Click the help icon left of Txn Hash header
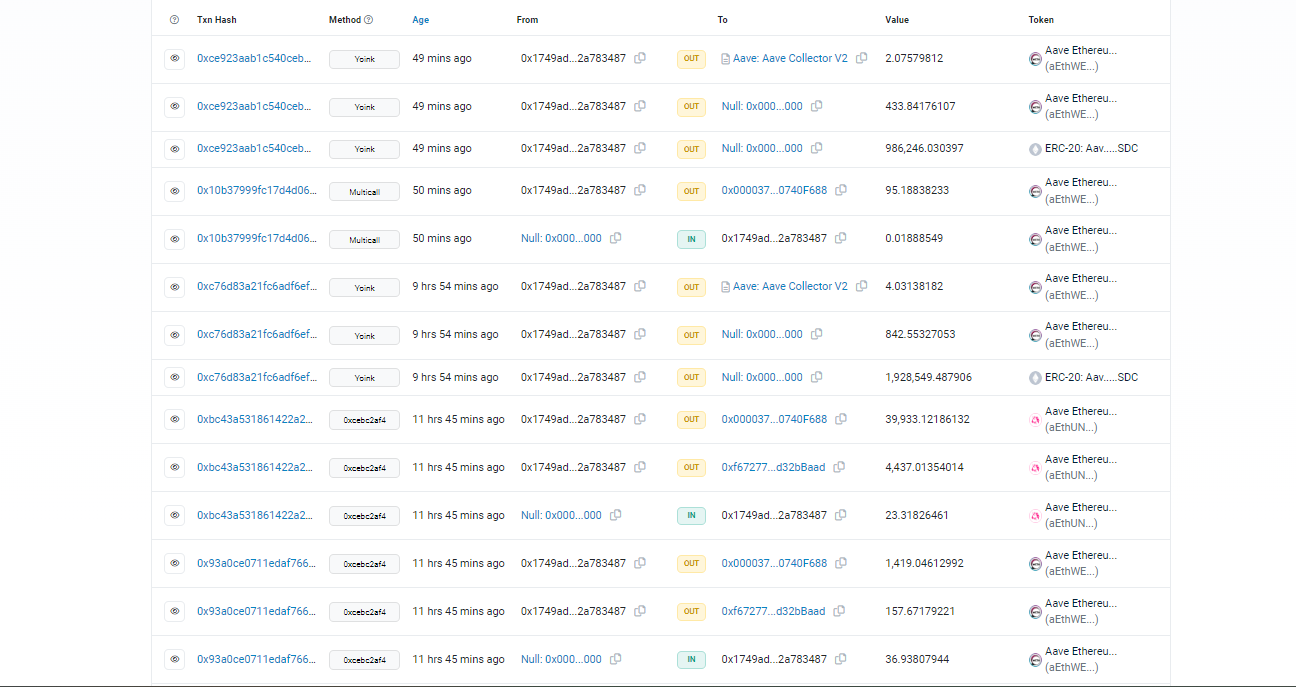 [x=175, y=20]
